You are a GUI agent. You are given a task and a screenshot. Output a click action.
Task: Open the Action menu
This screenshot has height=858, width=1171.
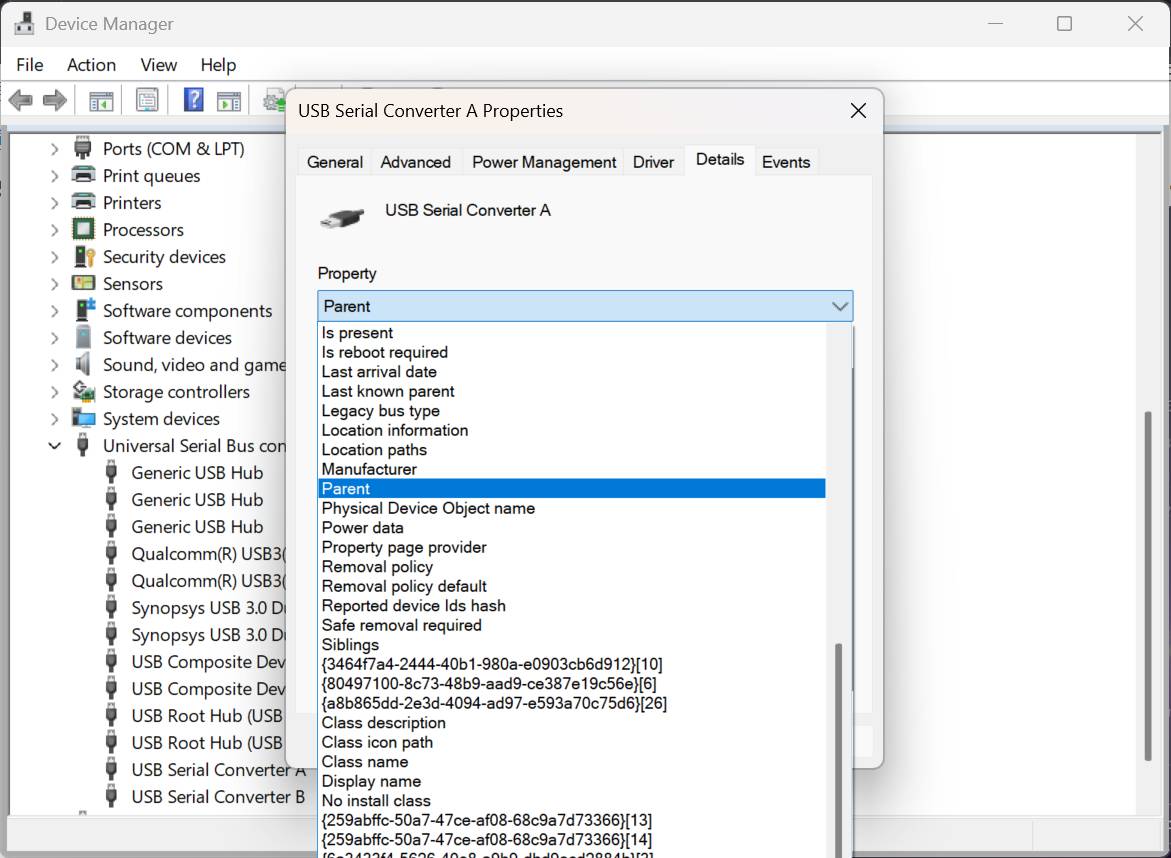pyautogui.click(x=91, y=65)
